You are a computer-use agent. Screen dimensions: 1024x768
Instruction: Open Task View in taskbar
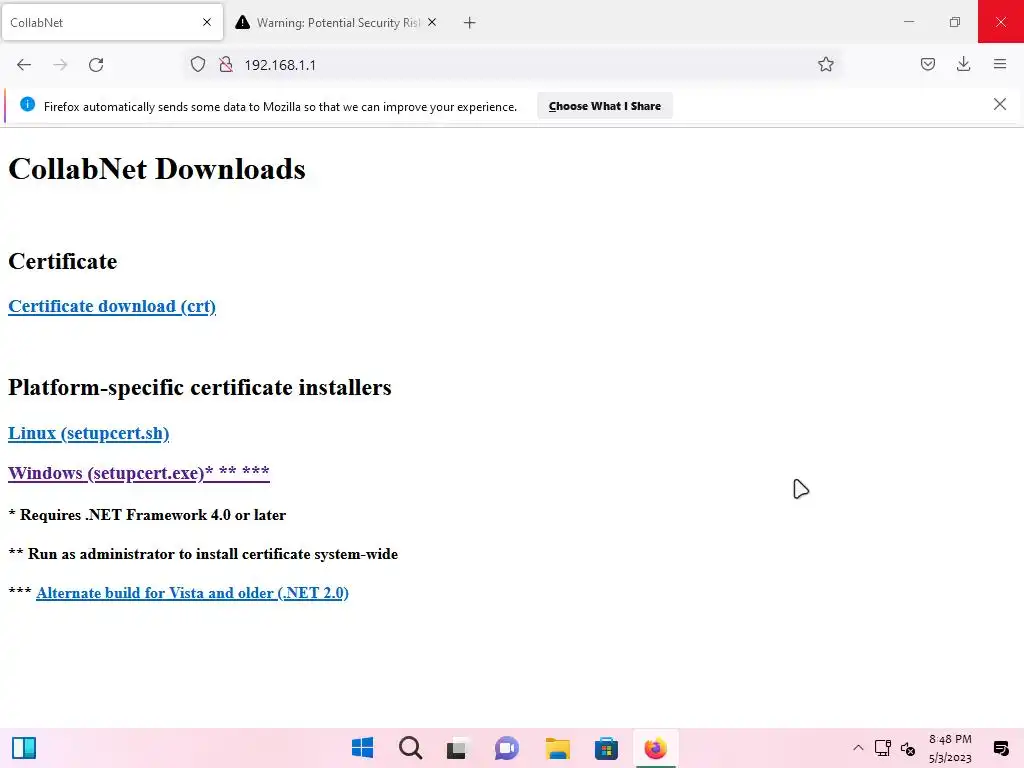tap(458, 748)
